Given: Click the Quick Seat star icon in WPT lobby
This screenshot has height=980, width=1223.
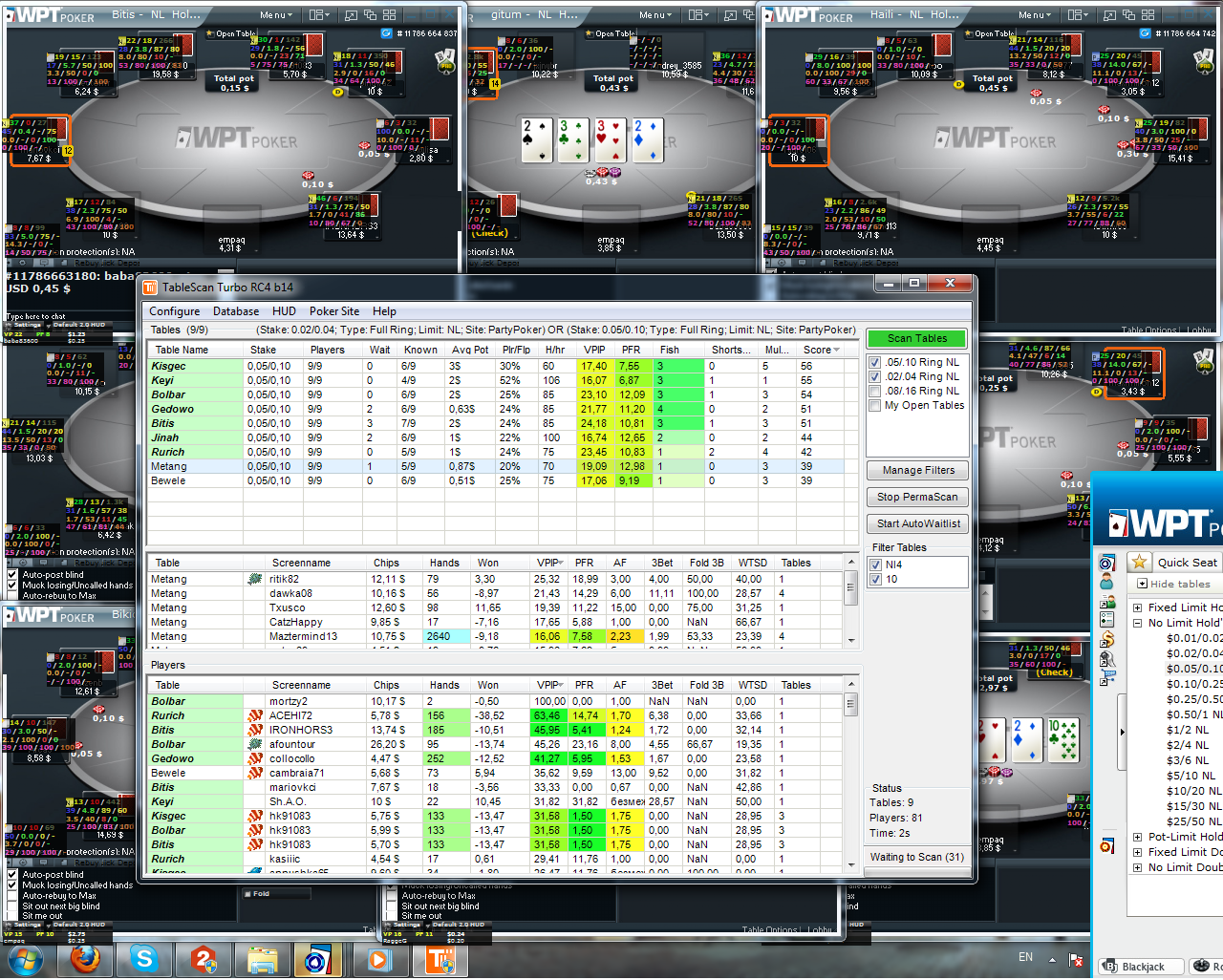Looking at the screenshot, I should (x=1138, y=562).
